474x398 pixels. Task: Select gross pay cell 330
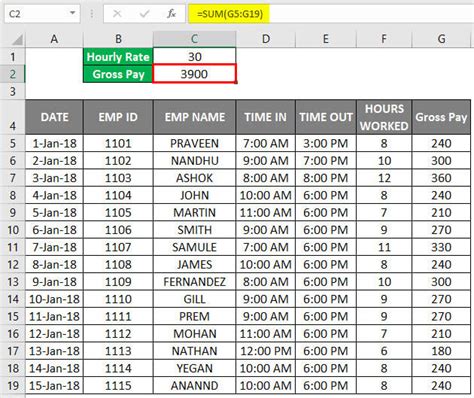[x=441, y=247]
